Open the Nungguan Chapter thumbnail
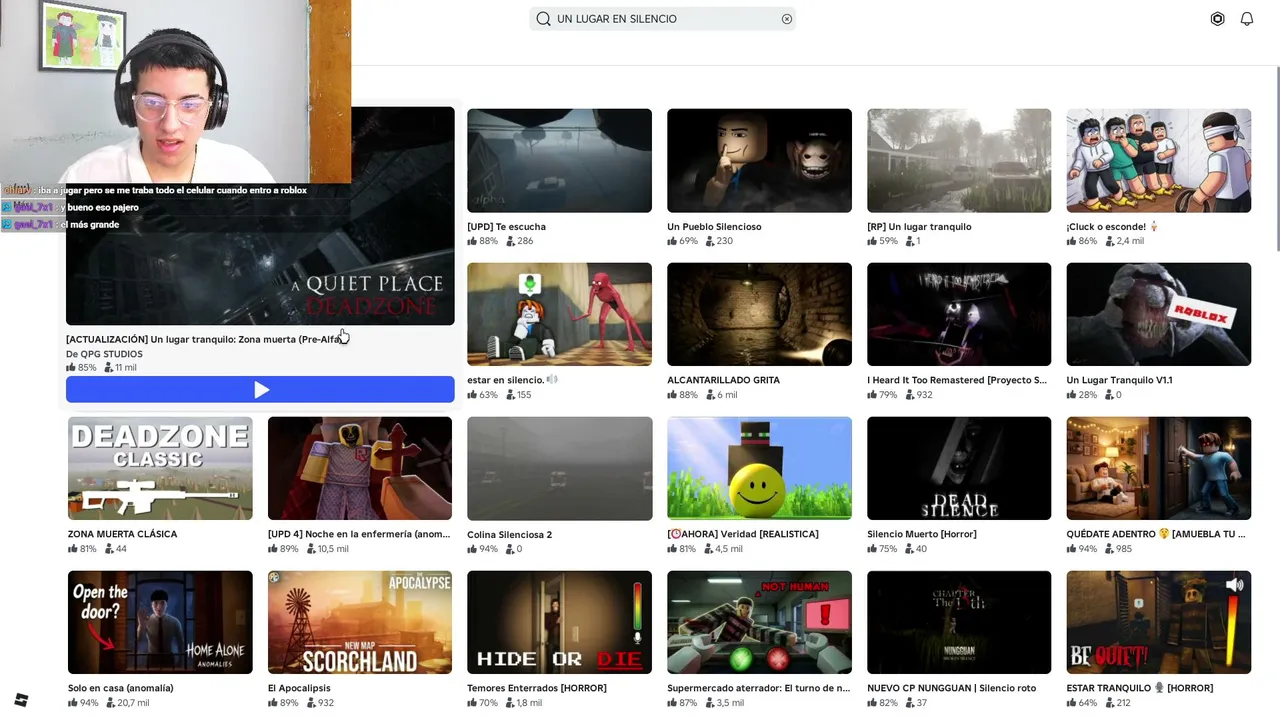Viewport: 1280px width, 720px height. (959, 622)
